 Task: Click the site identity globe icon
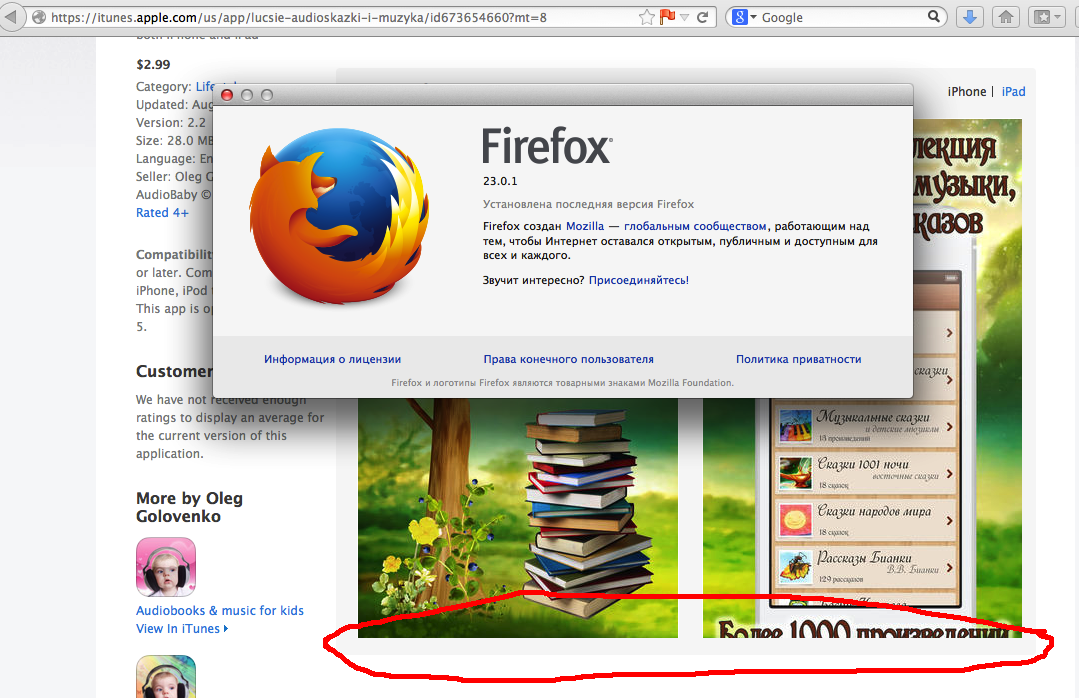(39, 17)
